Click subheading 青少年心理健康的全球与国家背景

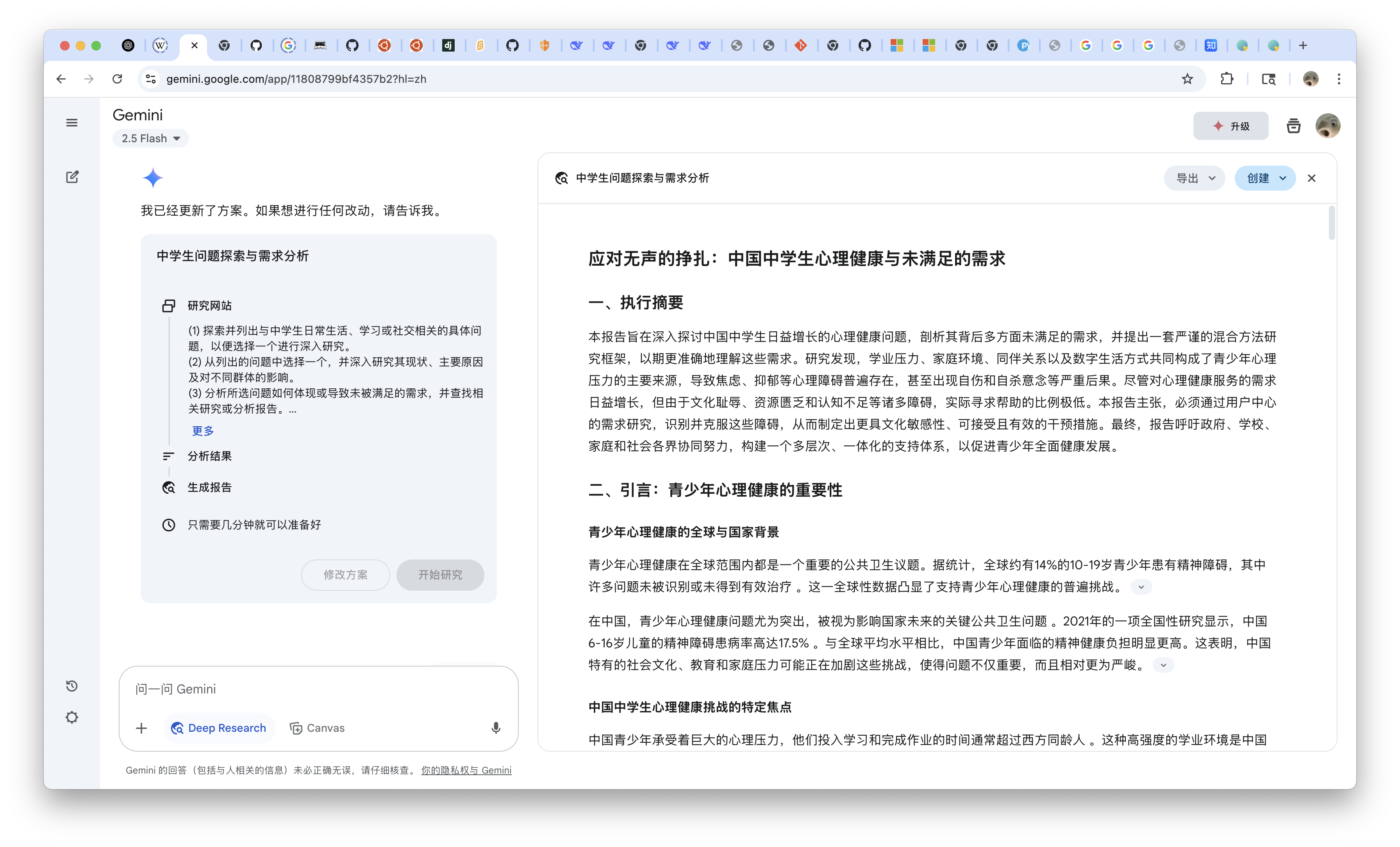pos(684,533)
